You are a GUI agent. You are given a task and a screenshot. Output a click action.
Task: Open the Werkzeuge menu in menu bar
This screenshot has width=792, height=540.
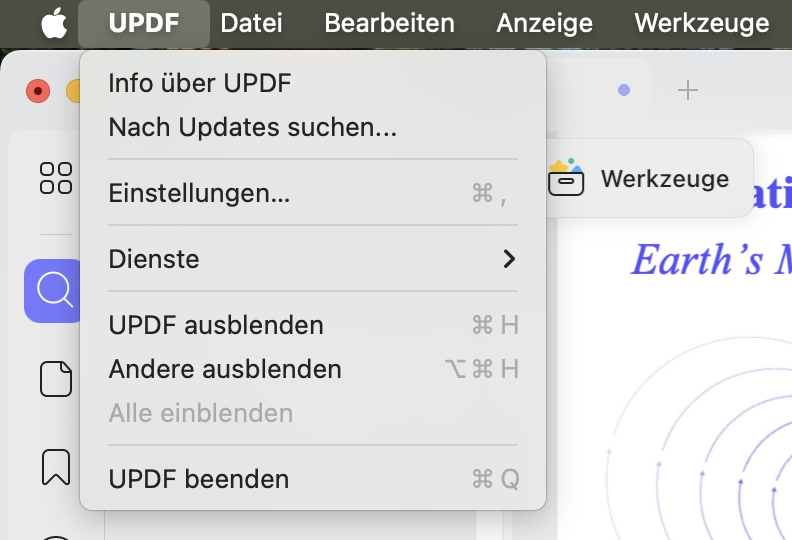(x=702, y=23)
